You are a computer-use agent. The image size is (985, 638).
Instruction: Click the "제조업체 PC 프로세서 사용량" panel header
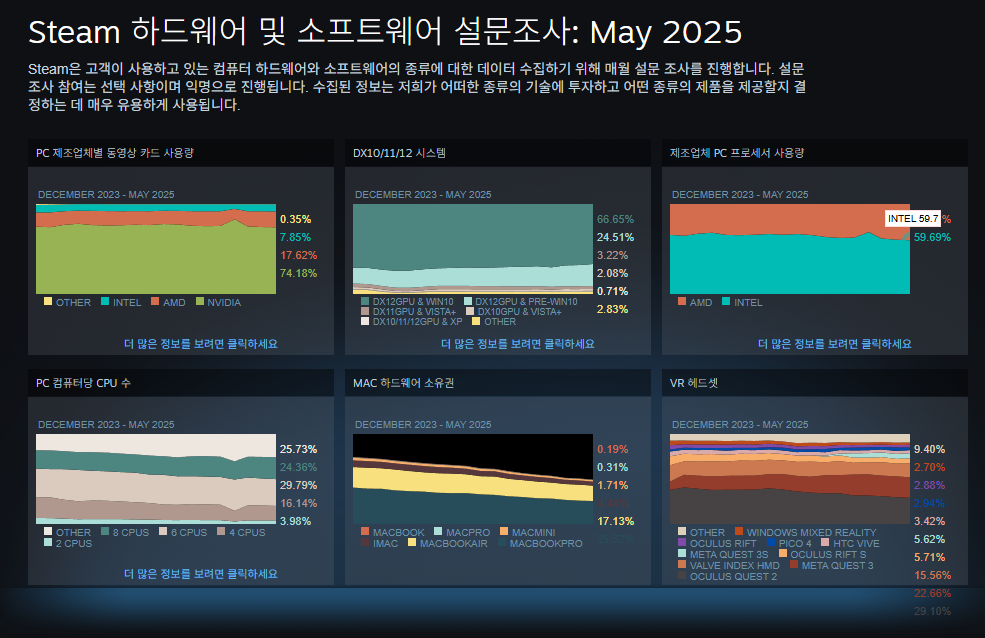(815, 153)
